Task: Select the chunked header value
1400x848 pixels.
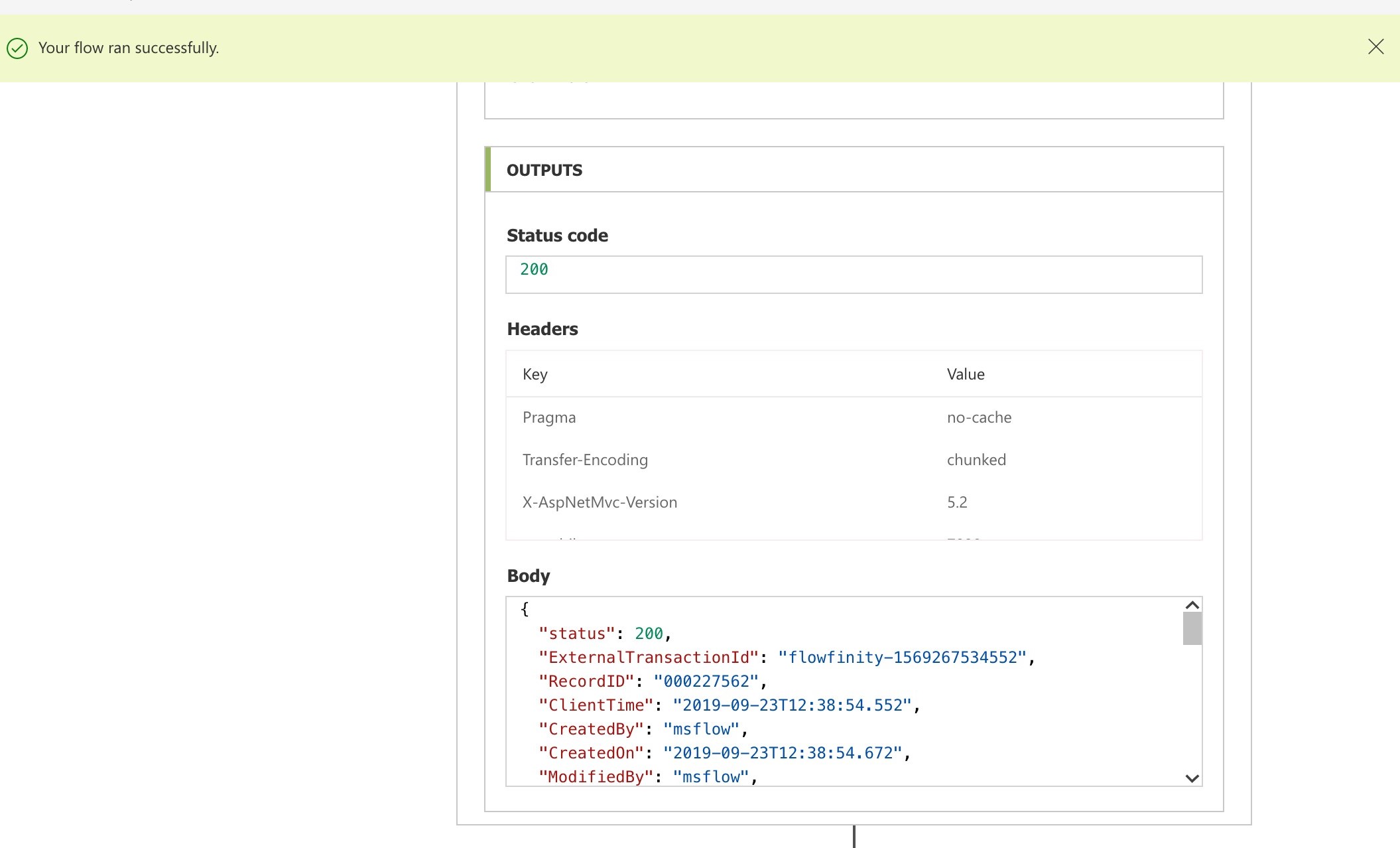Action: [976, 460]
